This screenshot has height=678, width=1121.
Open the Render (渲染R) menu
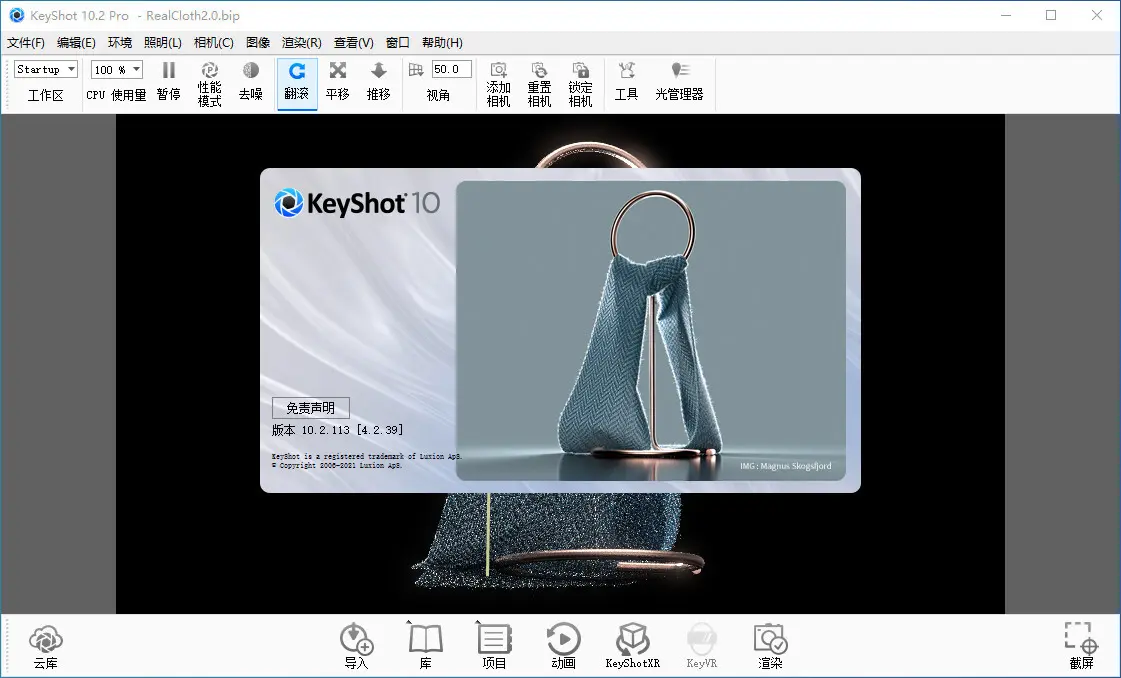(x=301, y=43)
